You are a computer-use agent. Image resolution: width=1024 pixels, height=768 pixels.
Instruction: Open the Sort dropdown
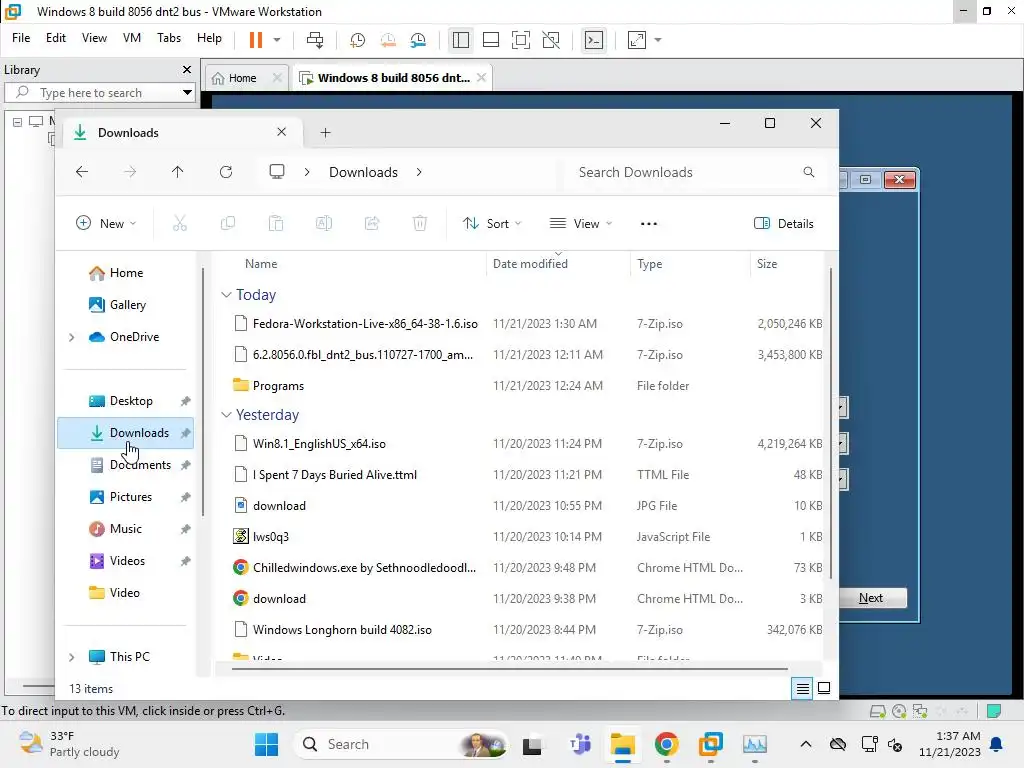(492, 223)
